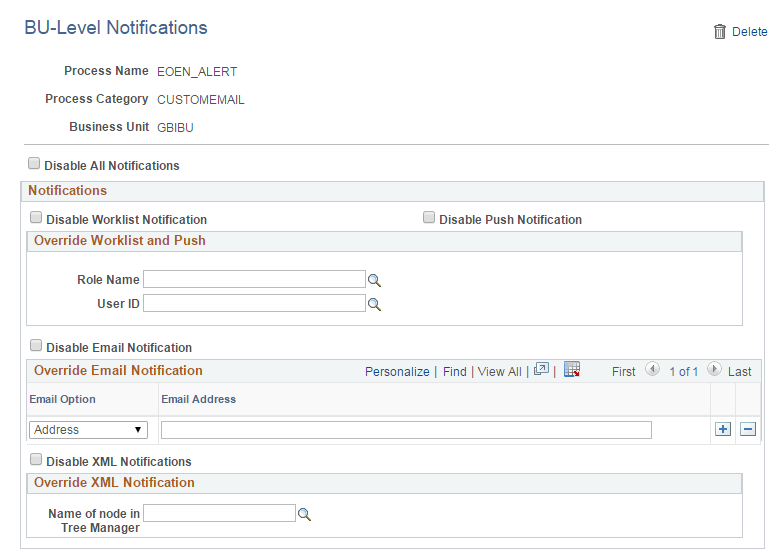
Task: Open the Tree Manager node lookup magnifier
Action: click(x=304, y=514)
